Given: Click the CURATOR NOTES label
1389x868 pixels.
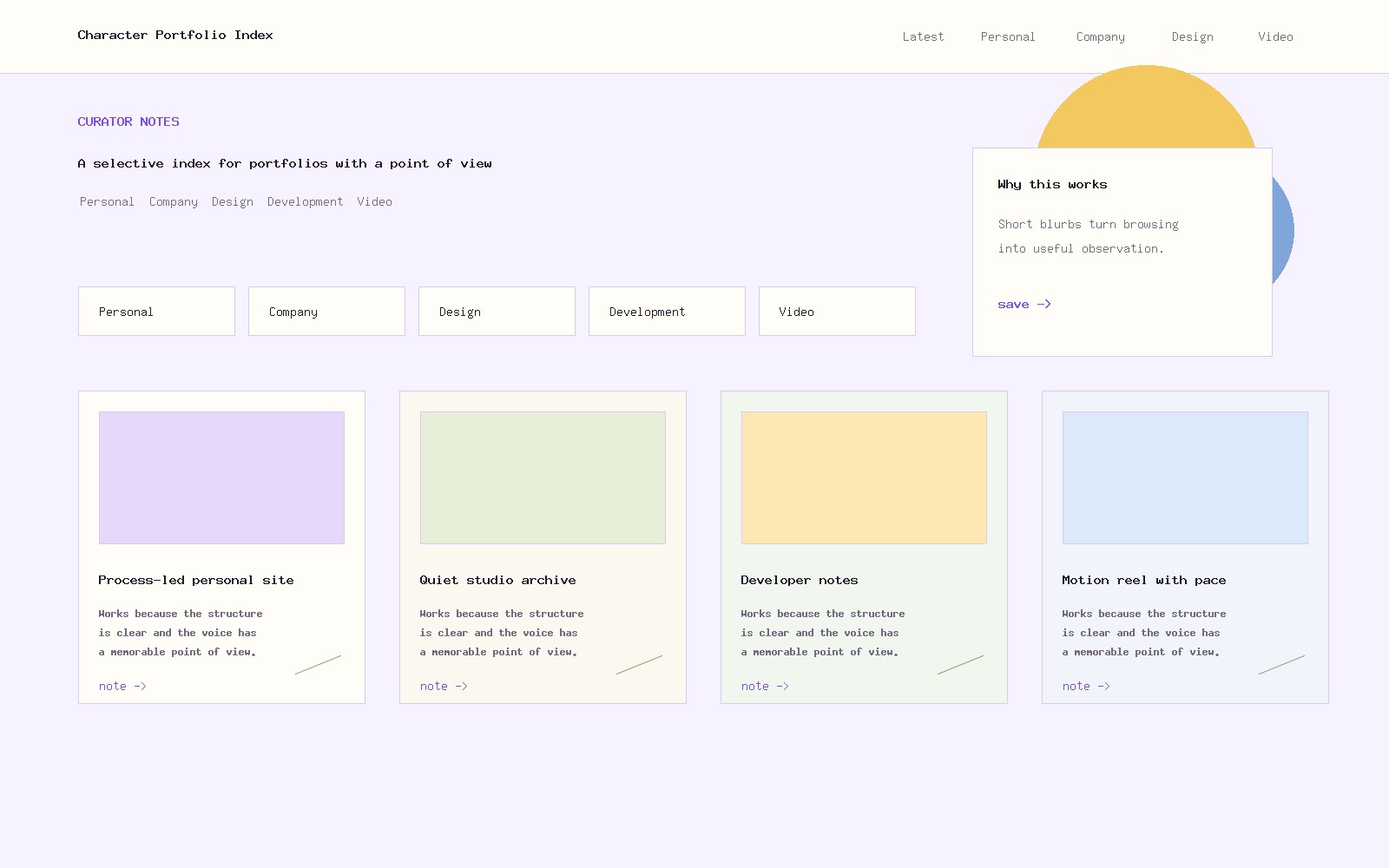Looking at the screenshot, I should pos(128,122).
